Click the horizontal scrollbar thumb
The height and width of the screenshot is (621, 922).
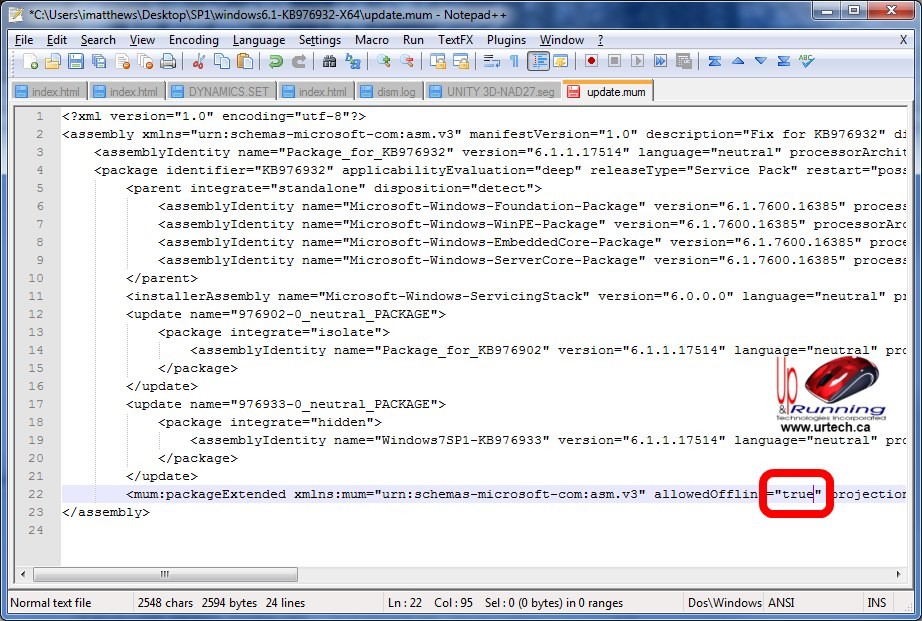[167, 575]
